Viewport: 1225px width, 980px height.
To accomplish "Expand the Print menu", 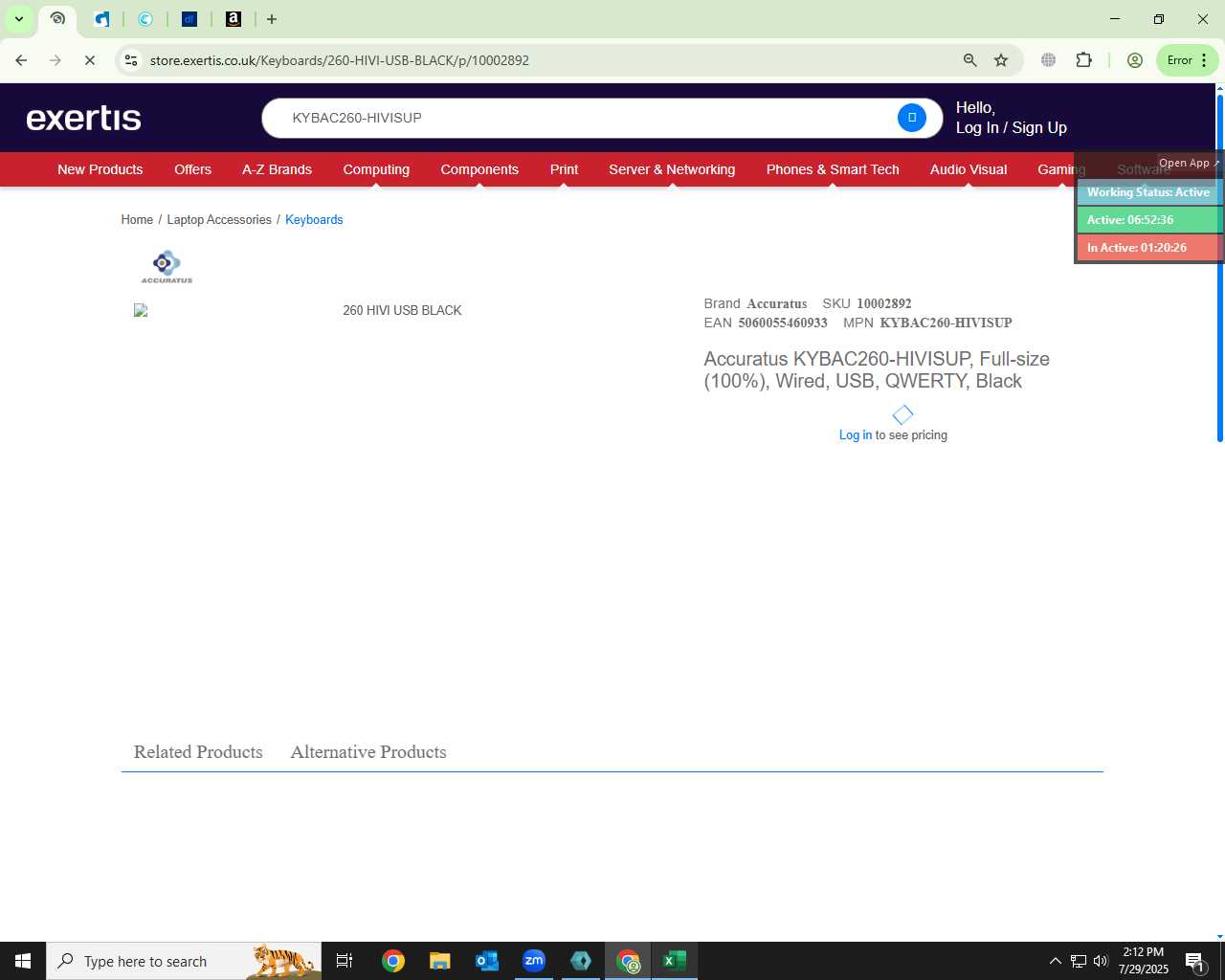I will tap(564, 169).
